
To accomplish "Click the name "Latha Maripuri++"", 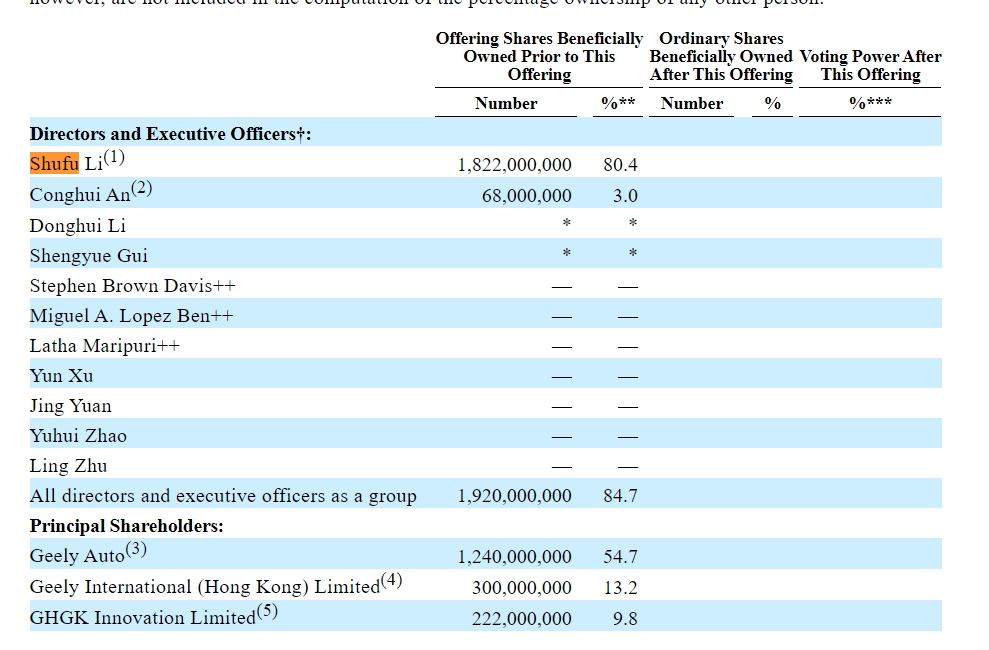I will coord(105,345).
